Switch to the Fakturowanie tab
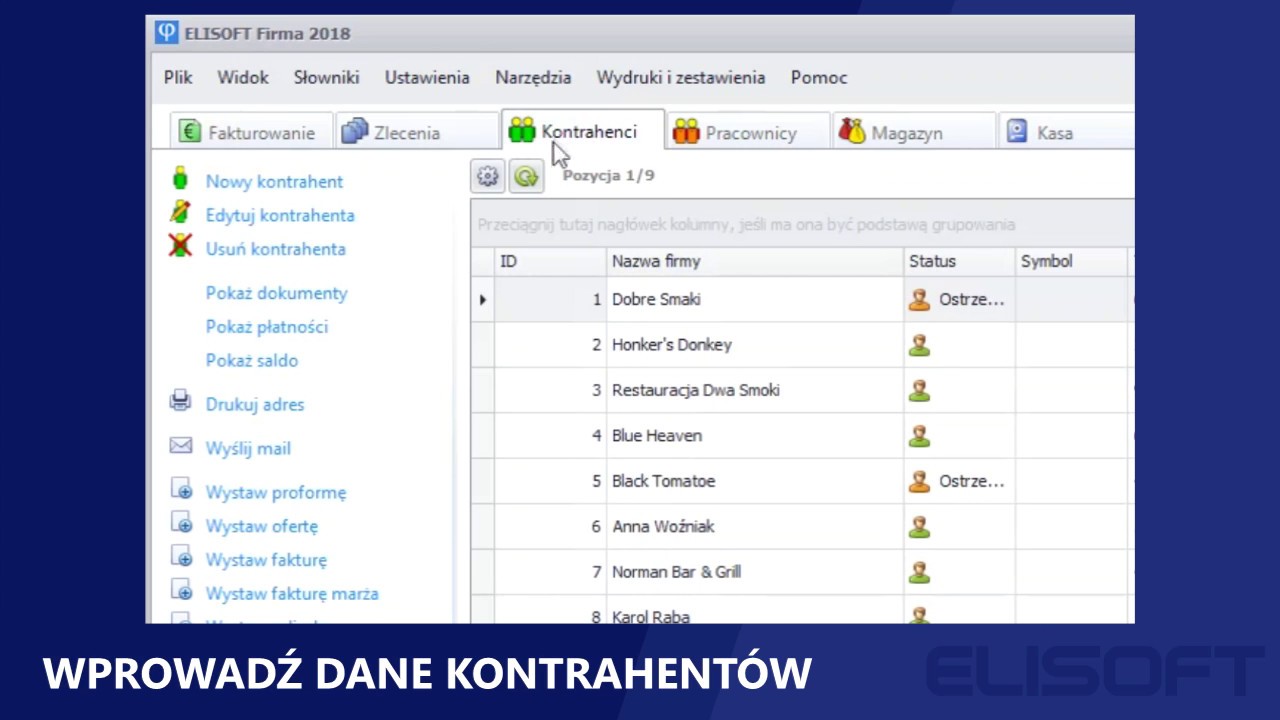The width and height of the screenshot is (1280, 720). [x=250, y=132]
